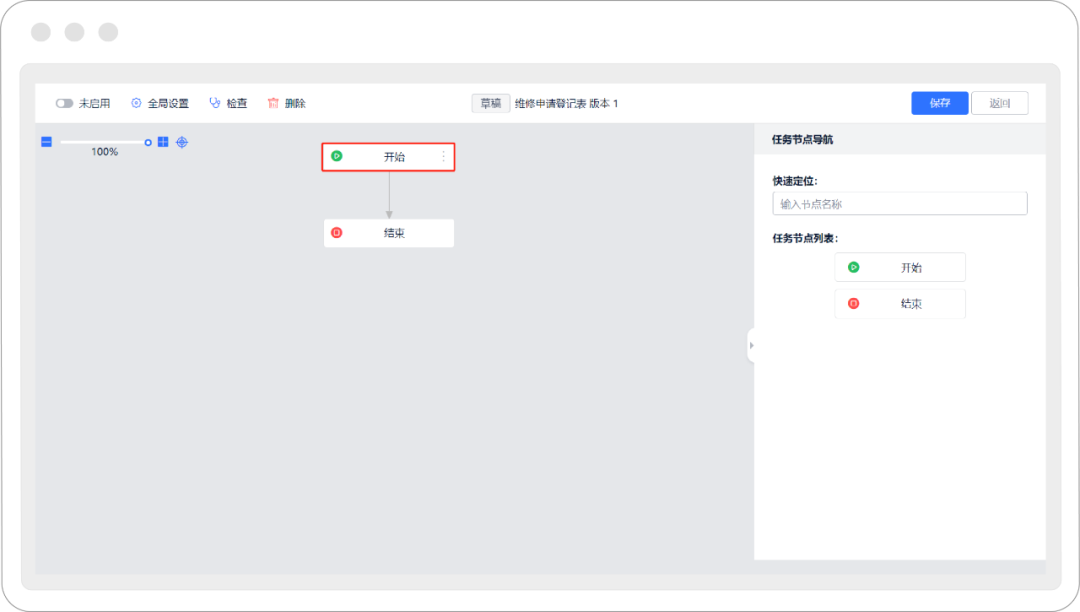The height and width of the screenshot is (612, 1080).
Task: Click the crosshair locate-center icon
Action: pos(182,142)
